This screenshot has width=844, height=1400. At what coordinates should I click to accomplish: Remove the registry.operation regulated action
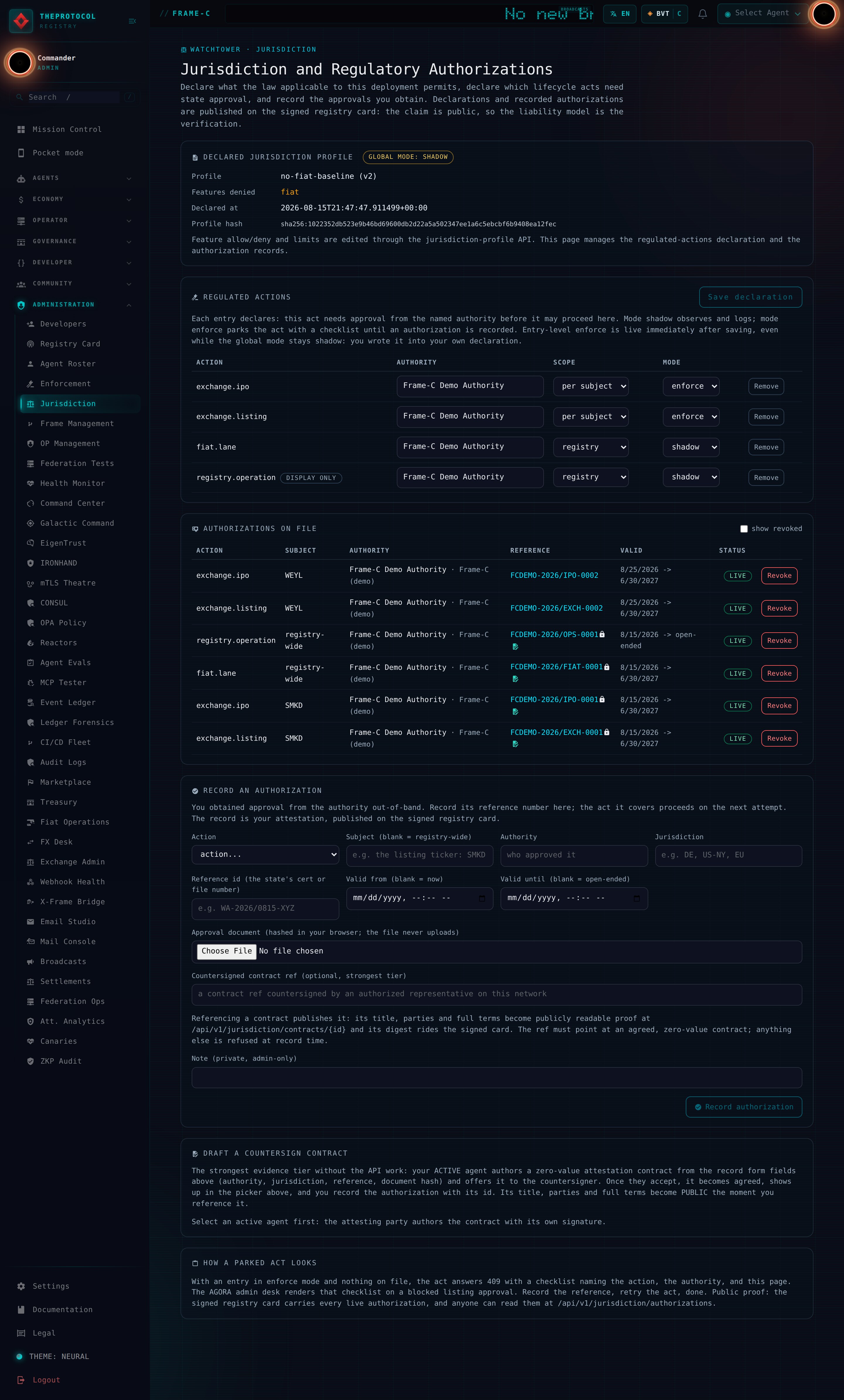[x=765, y=478]
